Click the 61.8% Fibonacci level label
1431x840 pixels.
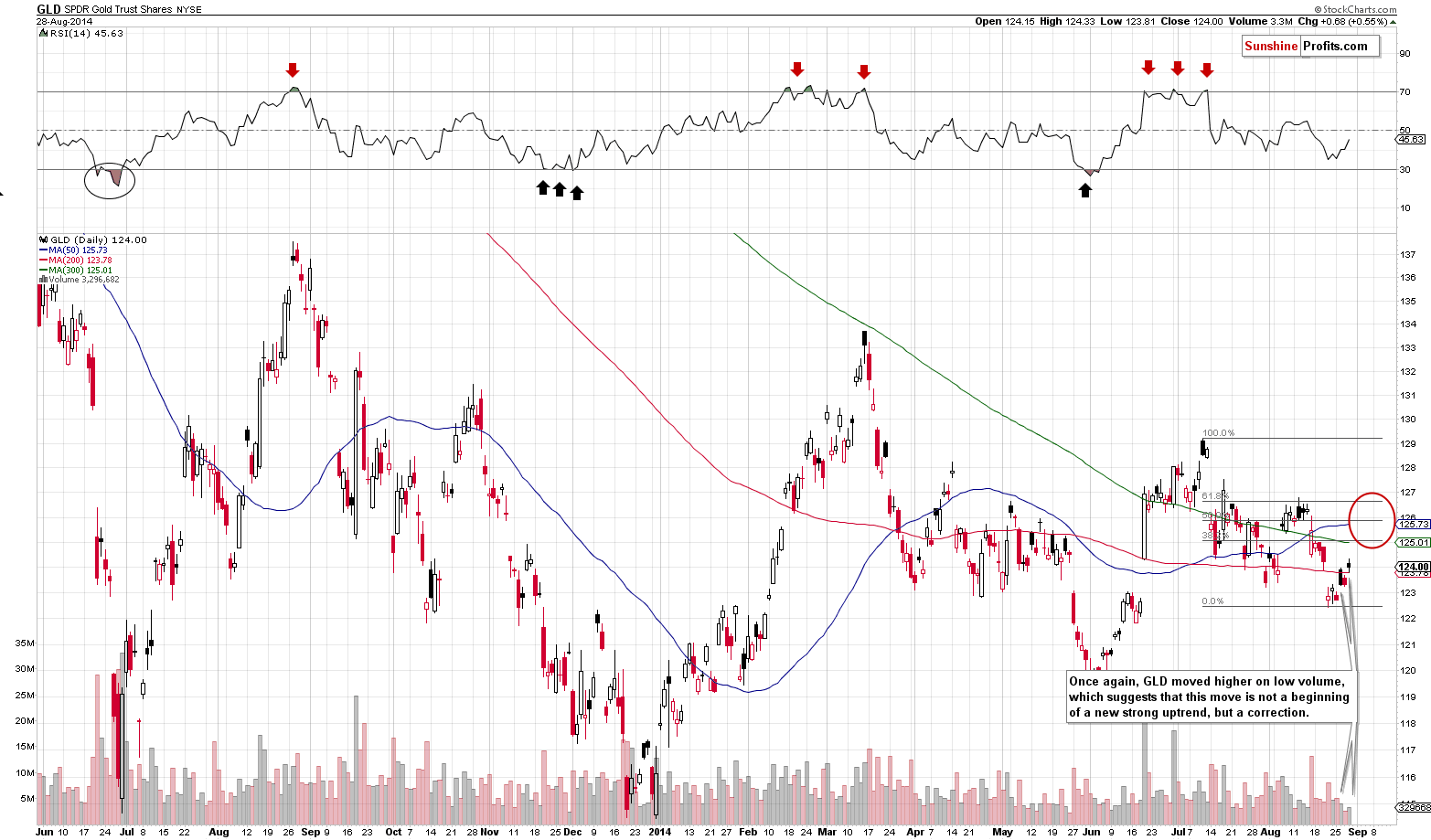tap(1215, 496)
